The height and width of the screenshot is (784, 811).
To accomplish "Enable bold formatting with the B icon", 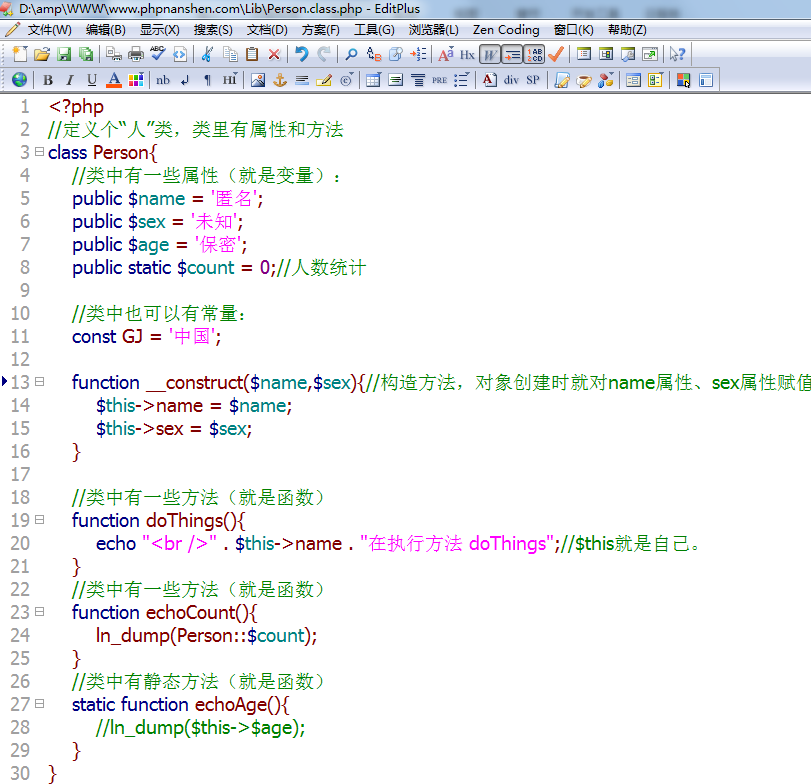I will [49, 78].
